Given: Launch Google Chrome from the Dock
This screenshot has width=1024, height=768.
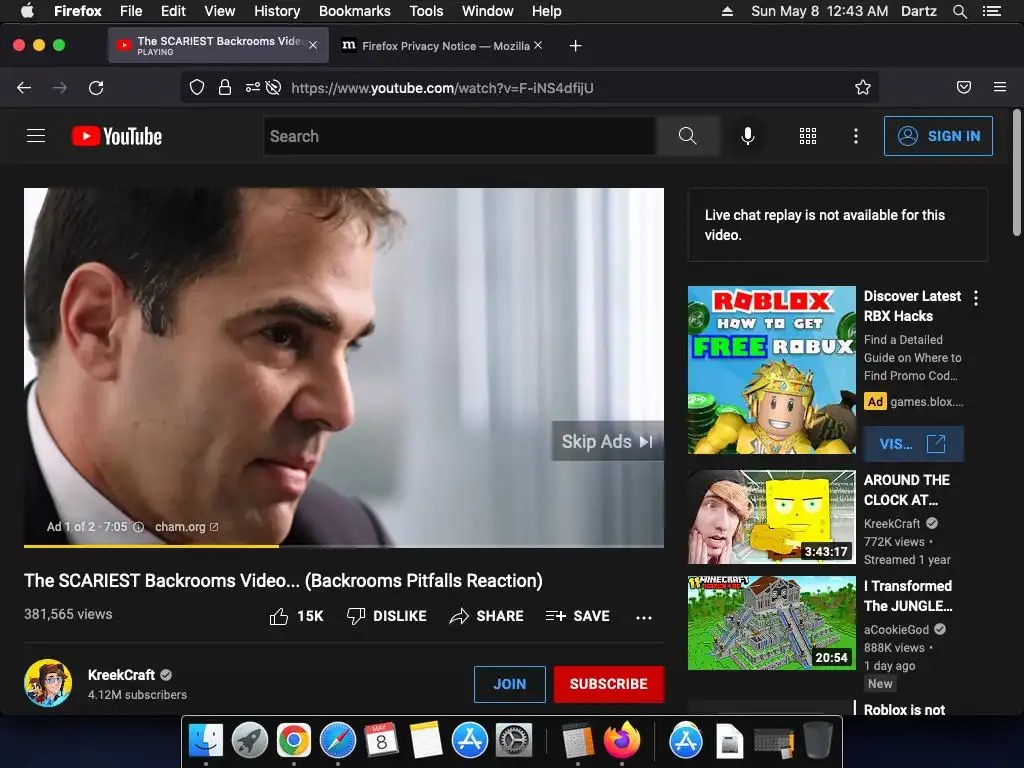Looking at the screenshot, I should (x=293, y=740).
